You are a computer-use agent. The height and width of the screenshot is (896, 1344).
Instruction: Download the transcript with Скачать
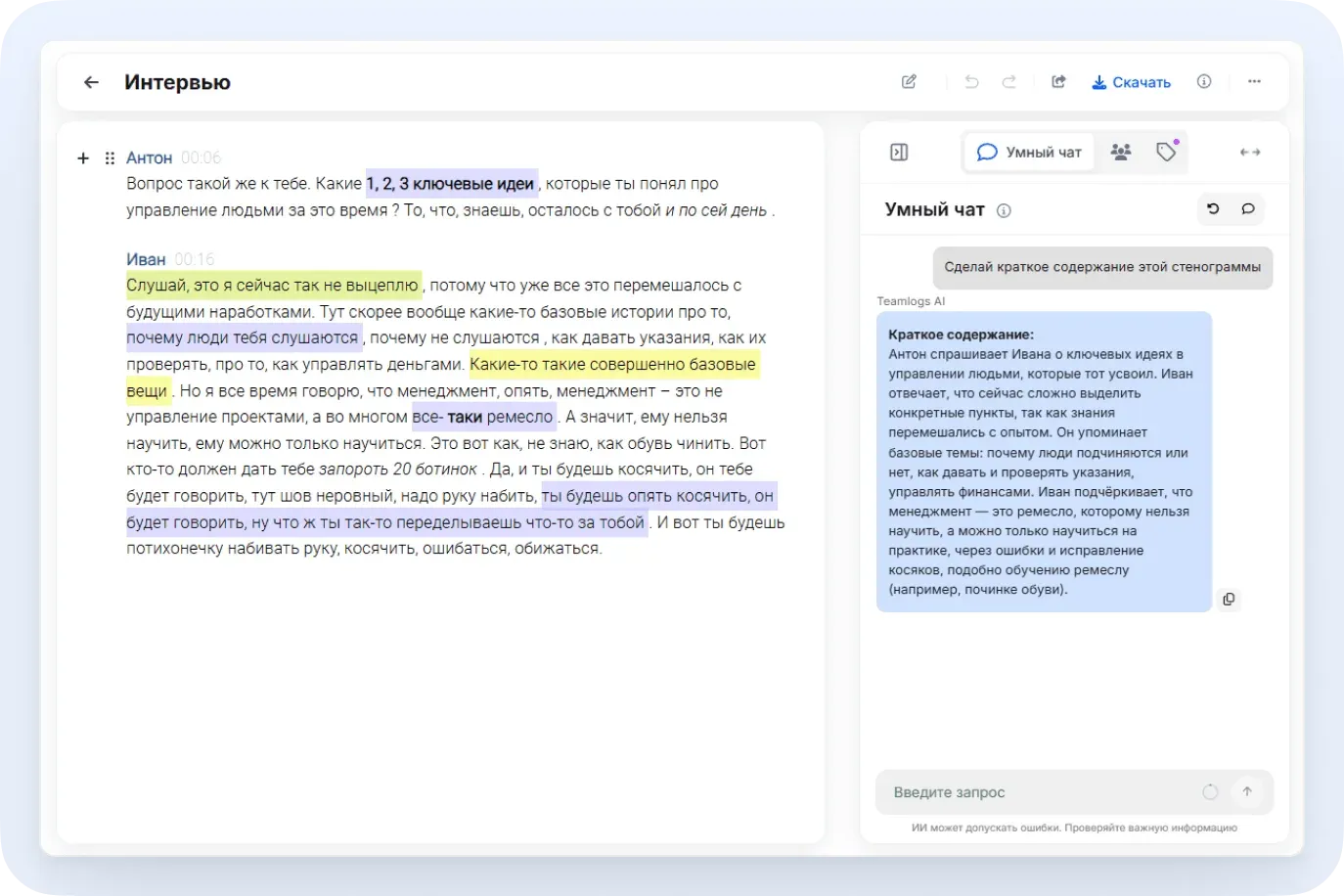[1132, 82]
